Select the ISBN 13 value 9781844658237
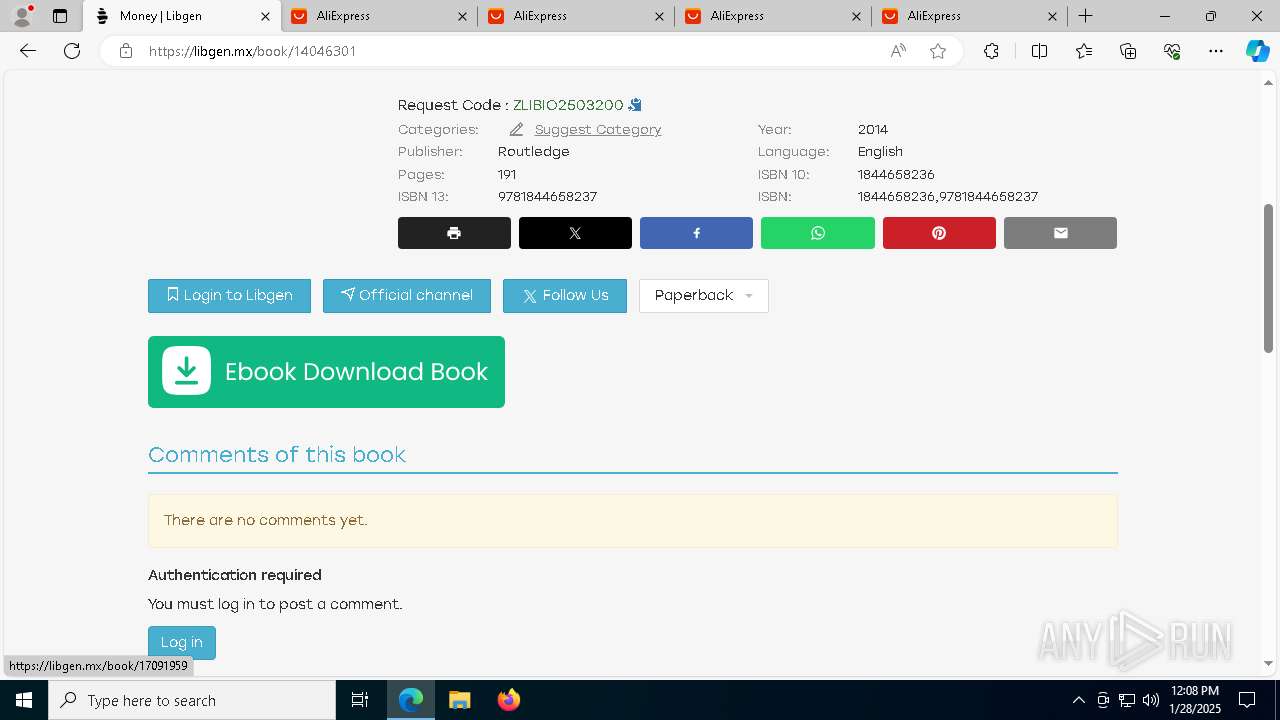Image resolution: width=1280 pixels, height=720 pixels. [x=547, y=197]
